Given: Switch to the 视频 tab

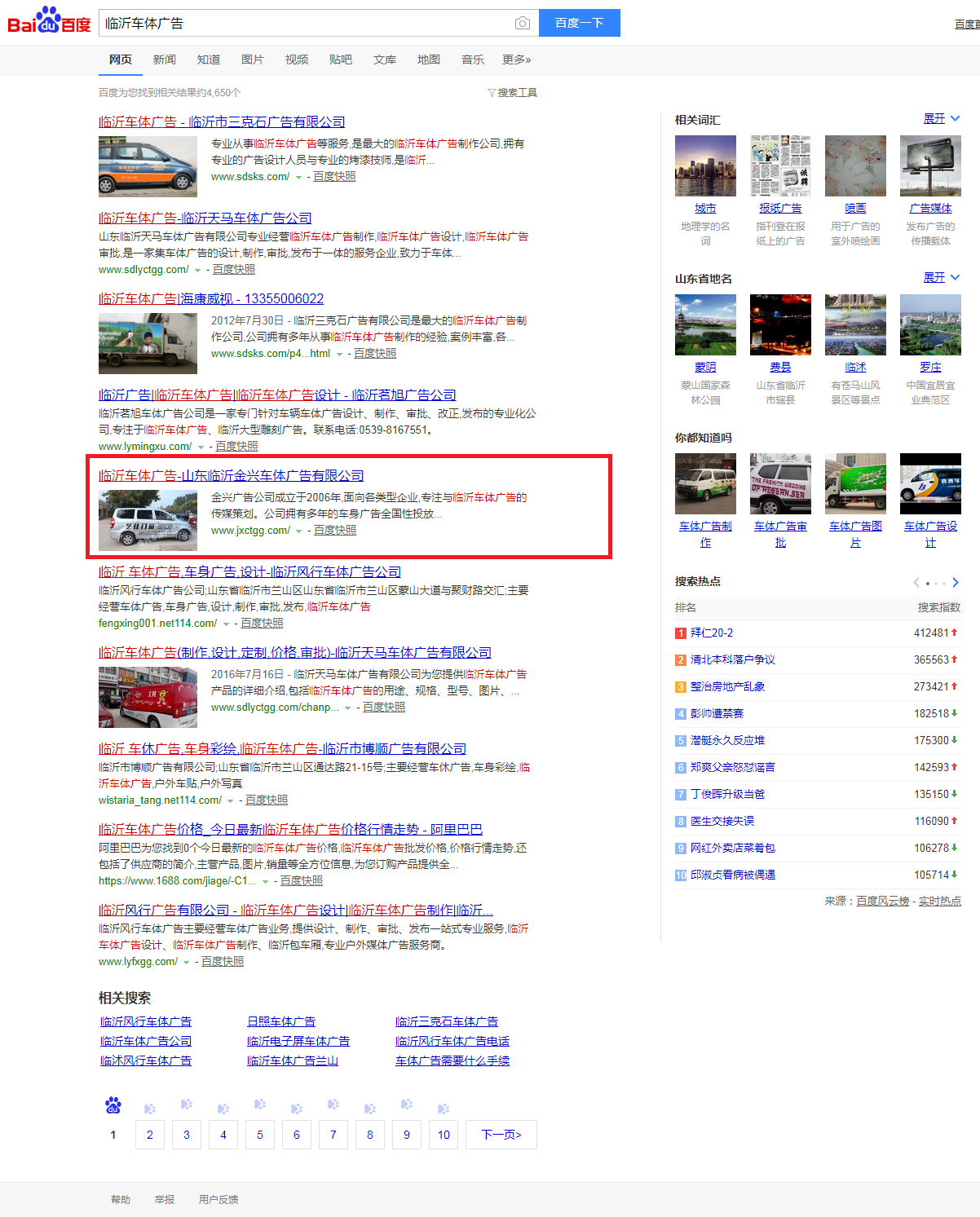Looking at the screenshot, I should 296,59.
